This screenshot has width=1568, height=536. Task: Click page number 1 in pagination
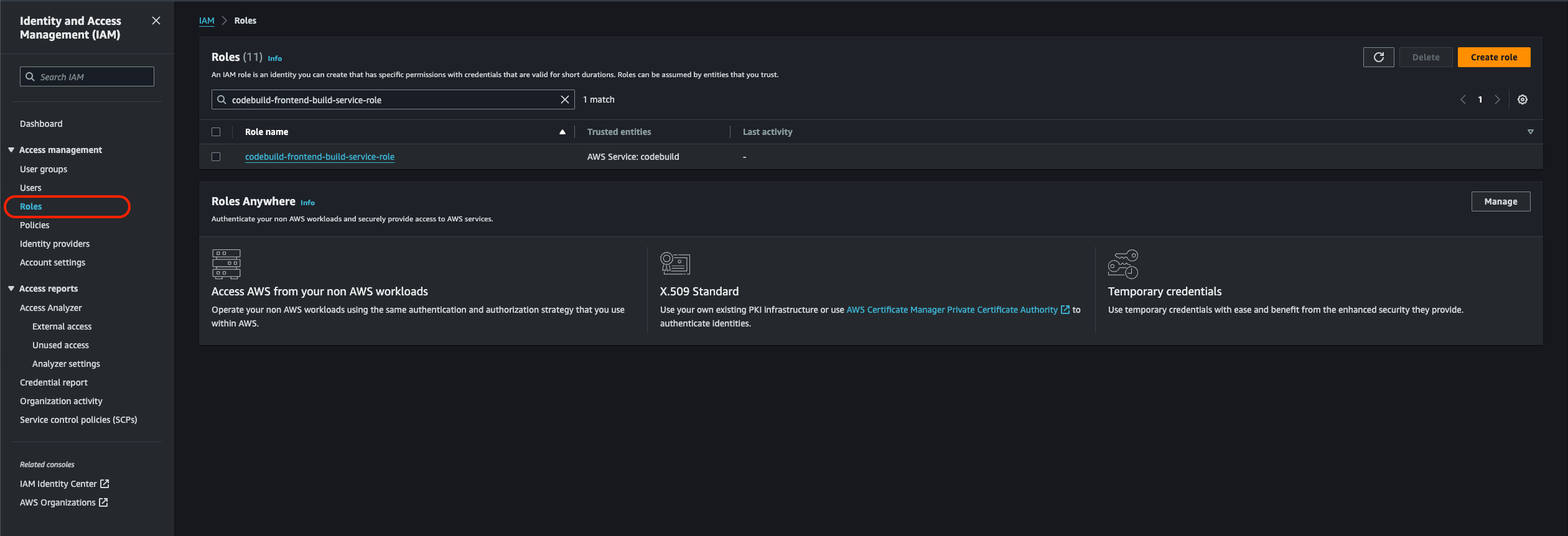click(x=1480, y=99)
